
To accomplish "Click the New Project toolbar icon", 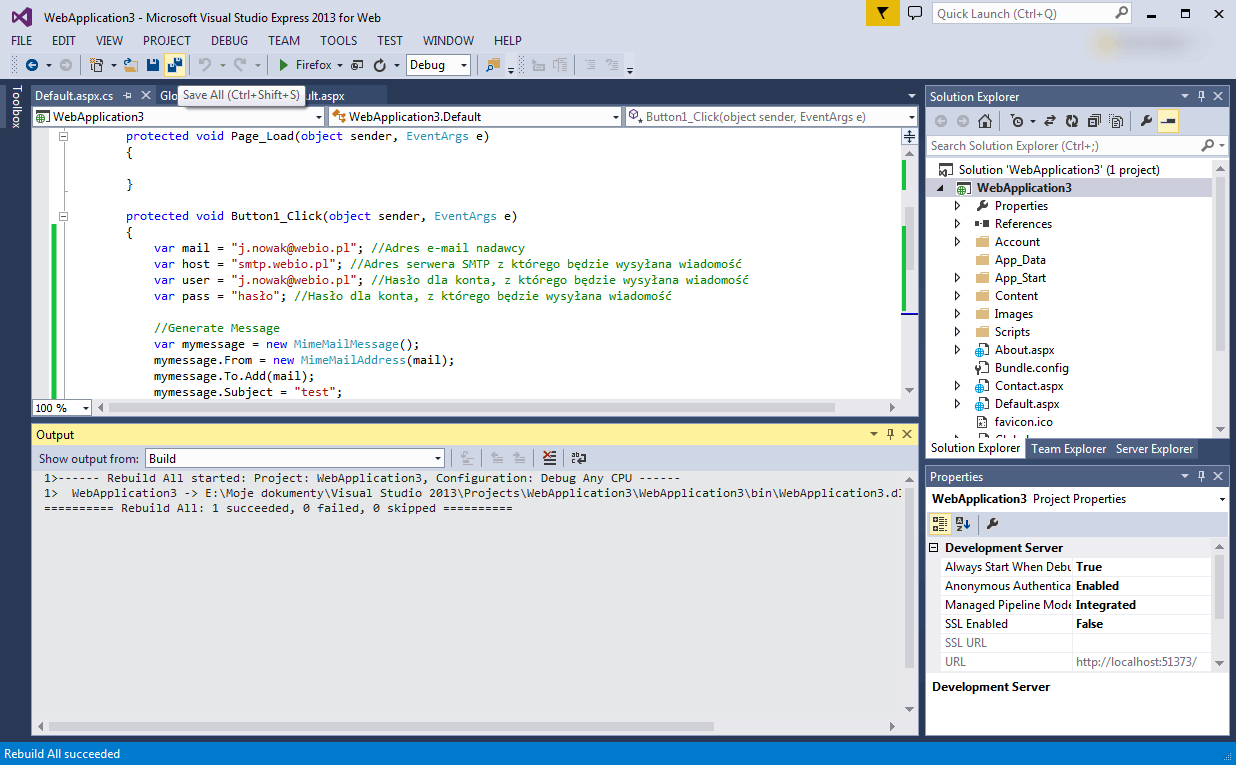I will click(x=97, y=65).
